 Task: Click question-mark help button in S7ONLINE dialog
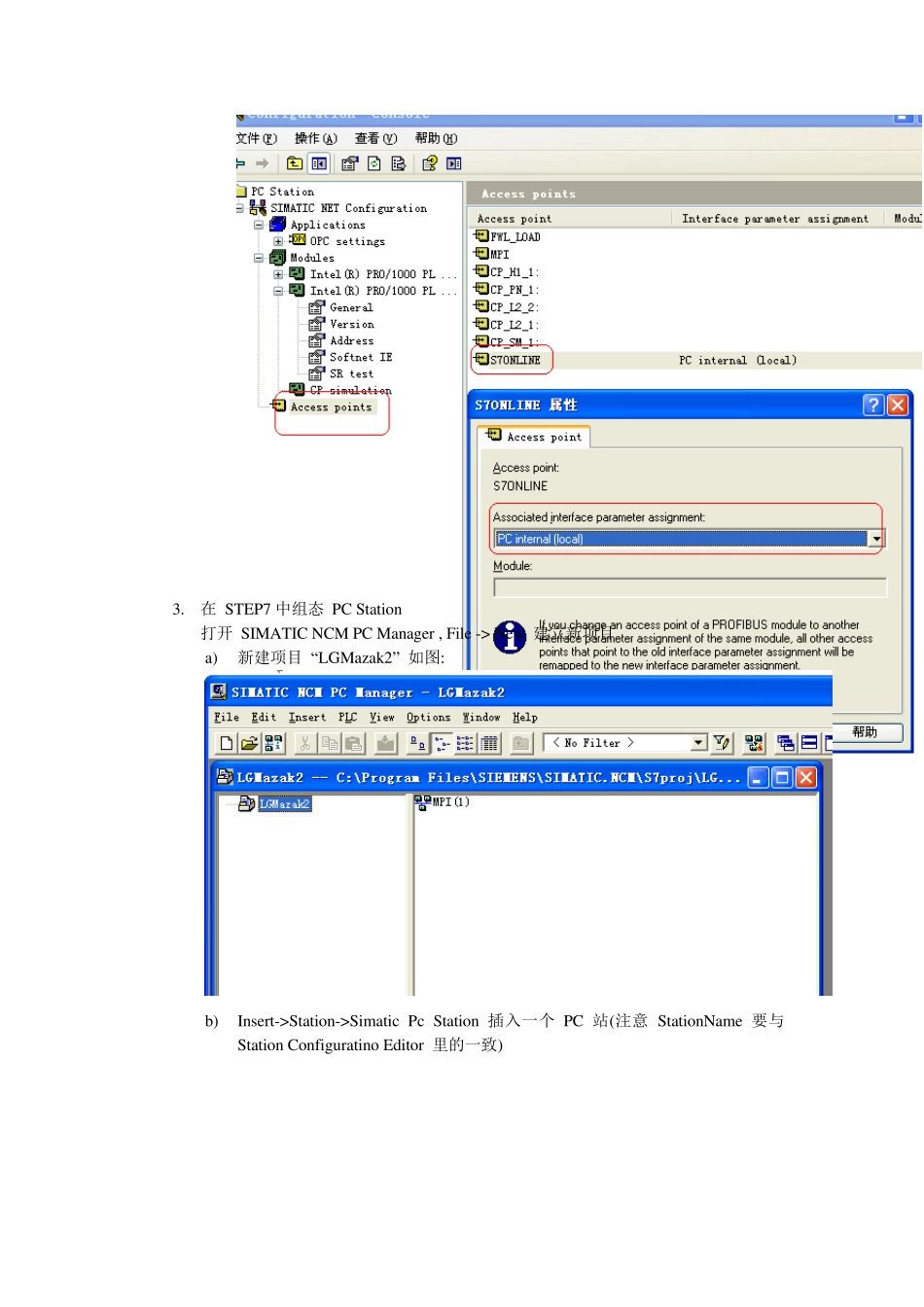[x=873, y=405]
